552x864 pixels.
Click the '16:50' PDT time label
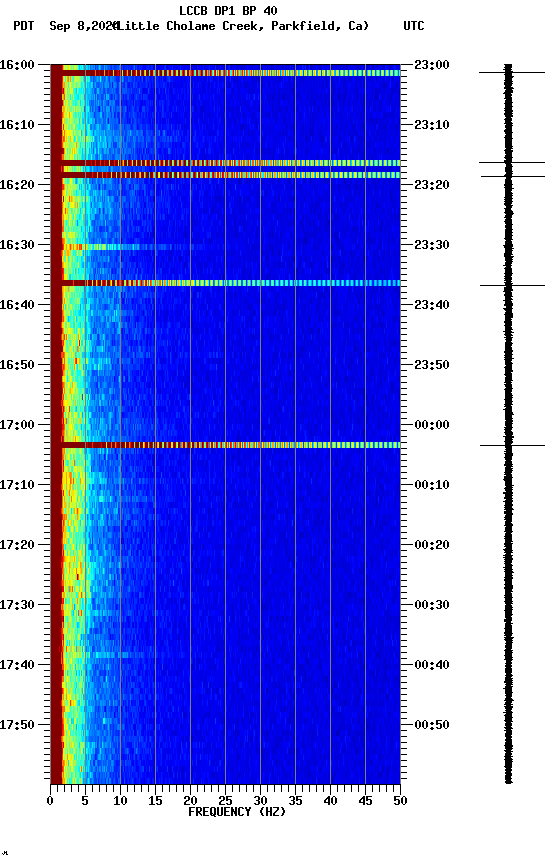17,365
